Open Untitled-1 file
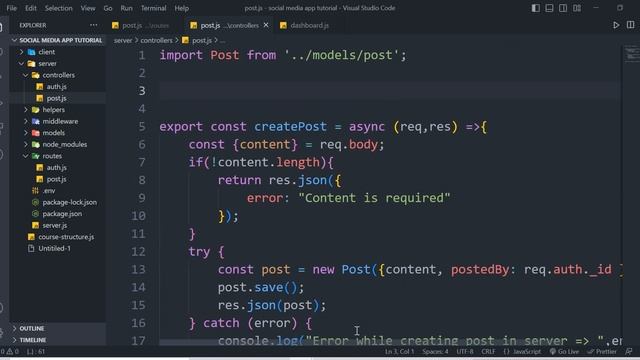Viewport: 640px width, 360px height. tap(57, 248)
